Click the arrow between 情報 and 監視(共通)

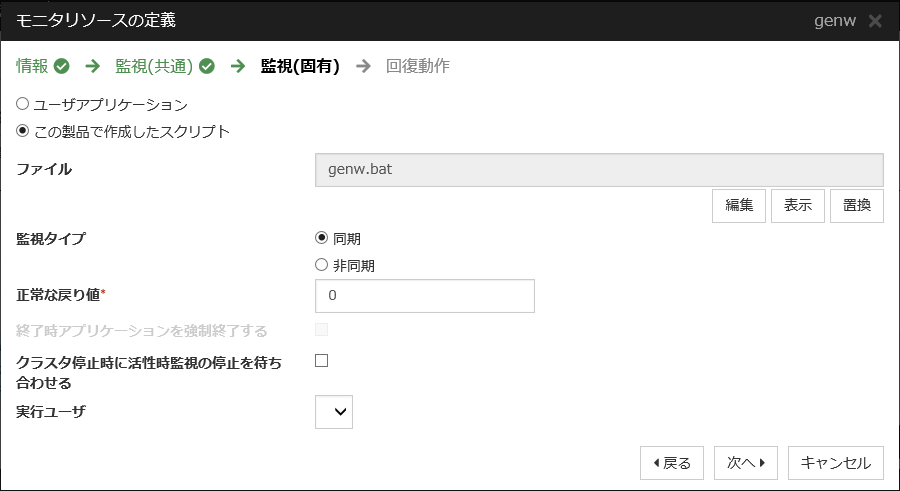93,67
